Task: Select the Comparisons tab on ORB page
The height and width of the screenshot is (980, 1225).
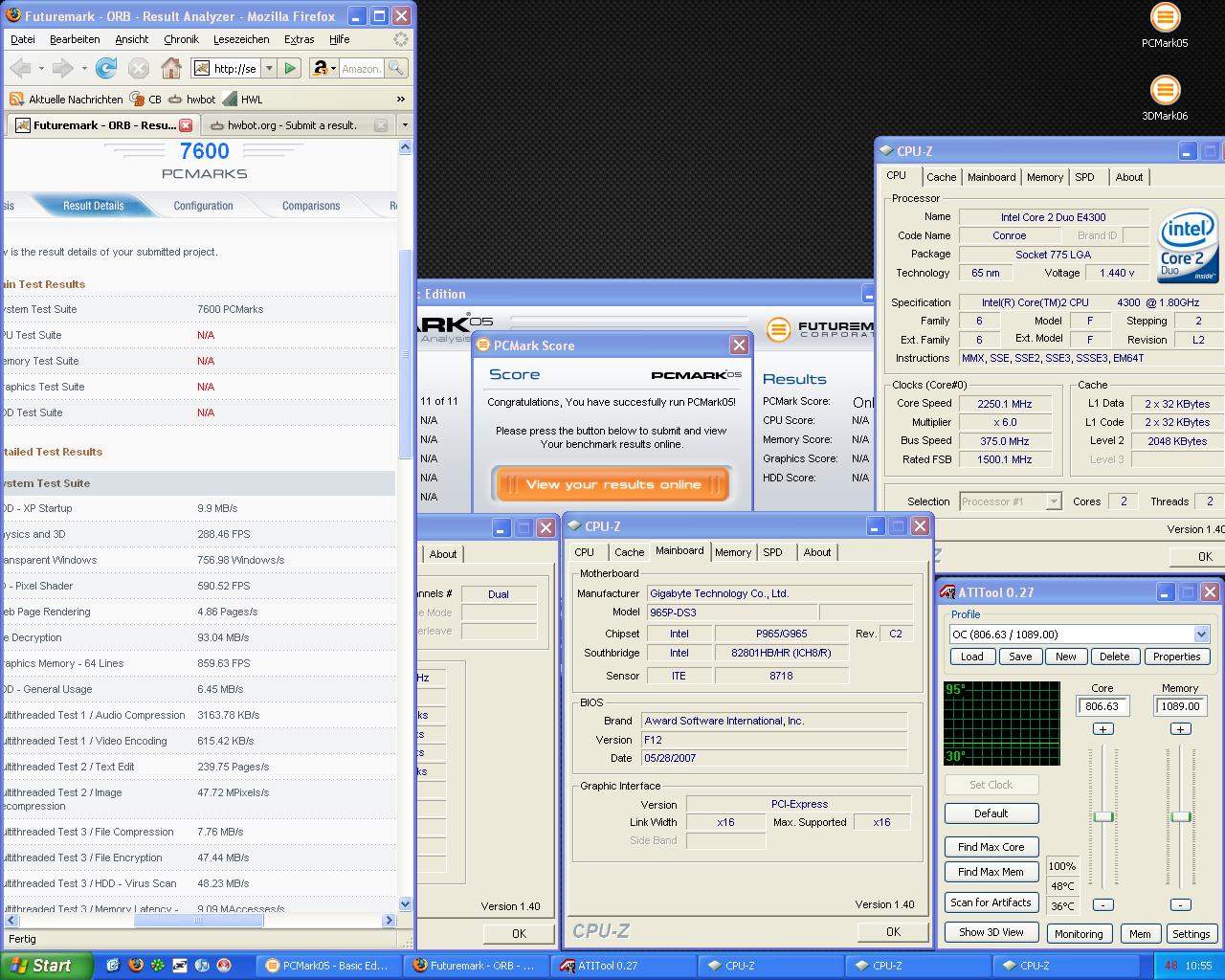Action: click(311, 206)
